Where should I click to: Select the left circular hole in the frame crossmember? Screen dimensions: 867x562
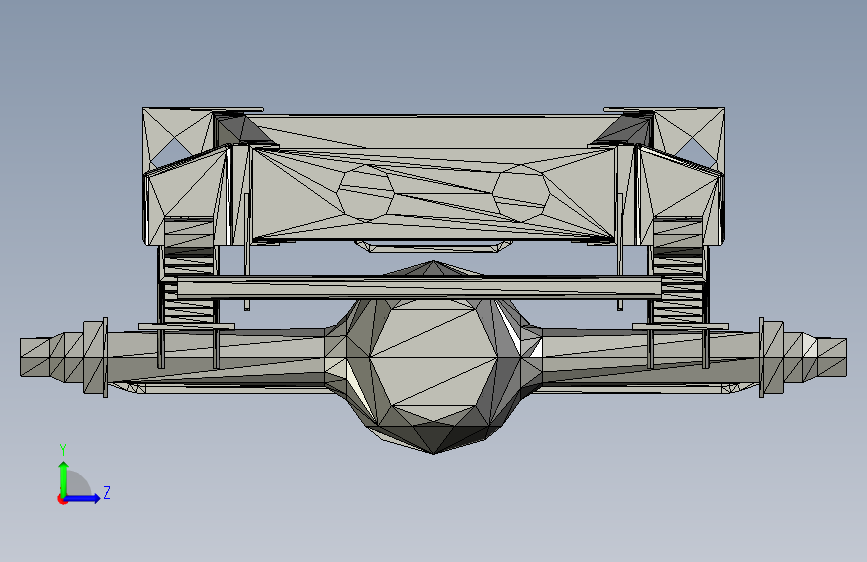click(365, 193)
